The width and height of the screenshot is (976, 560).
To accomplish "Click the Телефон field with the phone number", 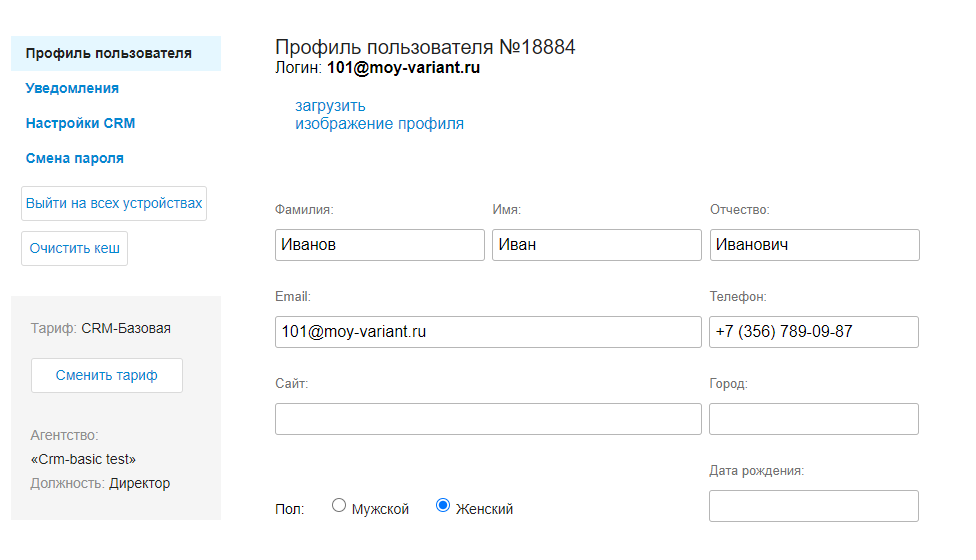I will pos(813,332).
